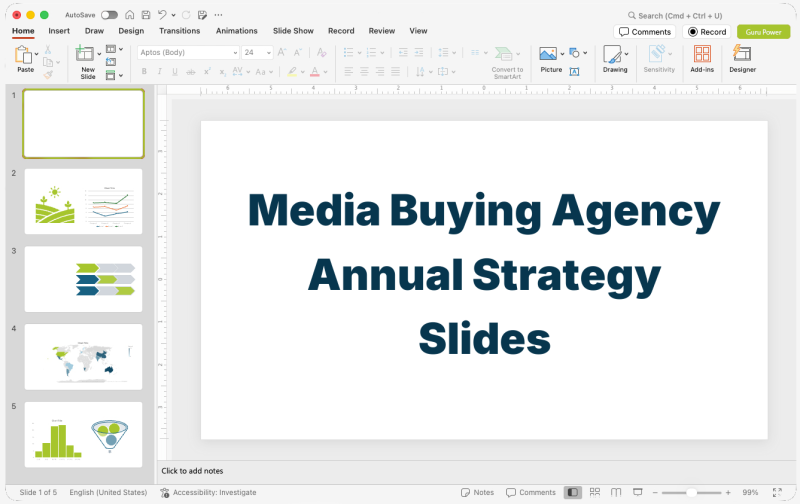The image size is (800, 504).
Task: Toggle the AutoSave switch
Action: point(109,15)
